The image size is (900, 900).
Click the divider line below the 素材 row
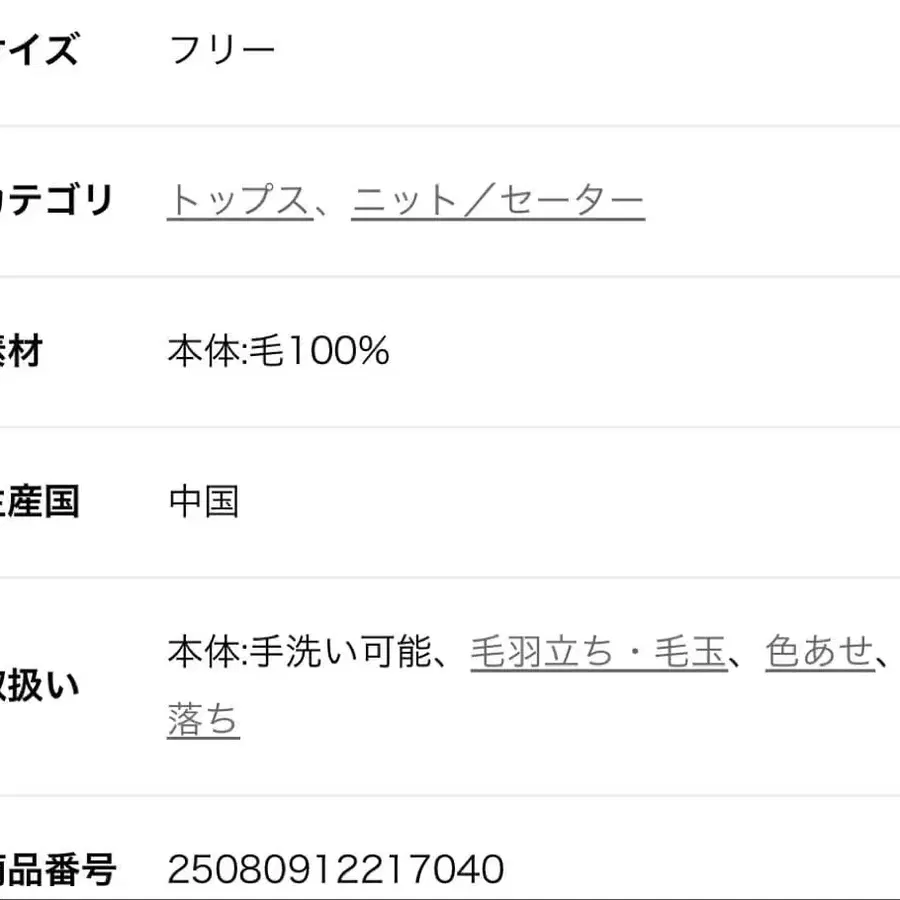450,427
